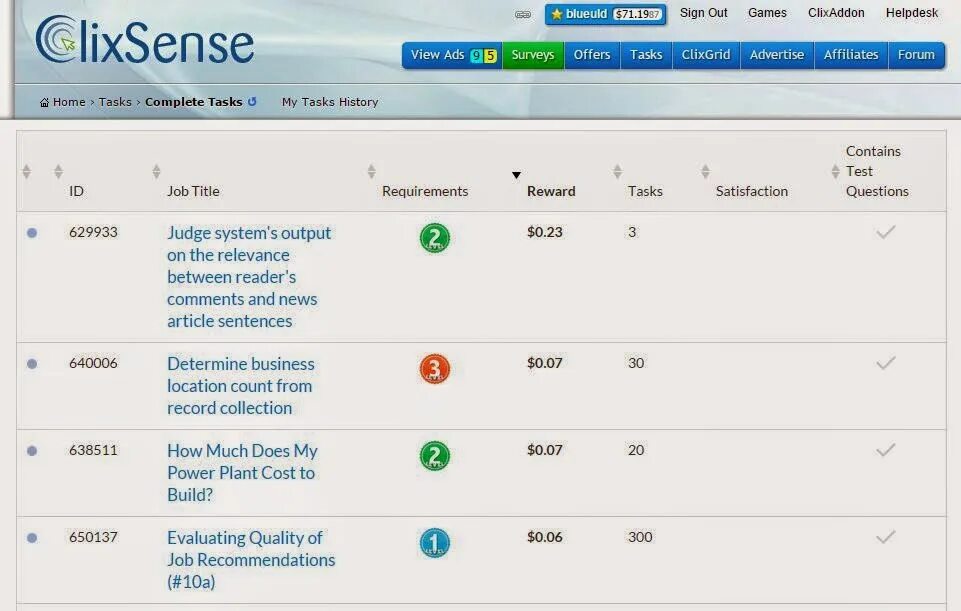The height and width of the screenshot is (611, 961).
Task: Sort by the first column arrows
Action: pos(26,172)
